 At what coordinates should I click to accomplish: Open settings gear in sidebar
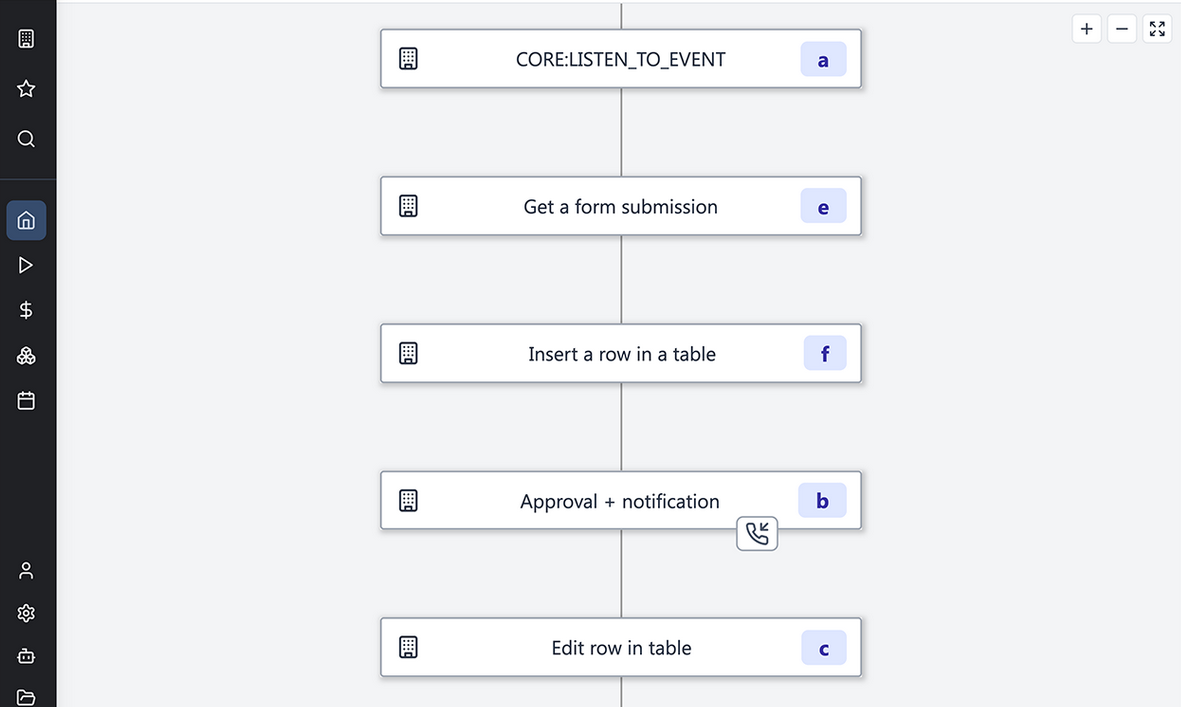[x=26, y=613]
